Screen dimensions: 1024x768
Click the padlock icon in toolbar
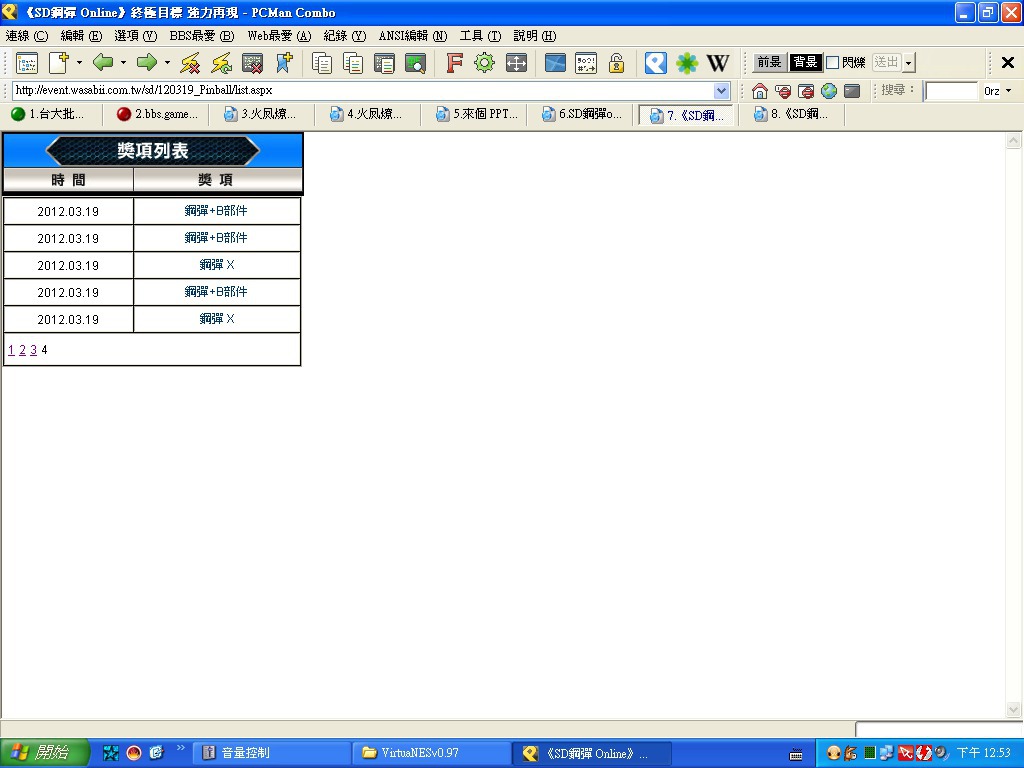pyautogui.click(x=617, y=63)
